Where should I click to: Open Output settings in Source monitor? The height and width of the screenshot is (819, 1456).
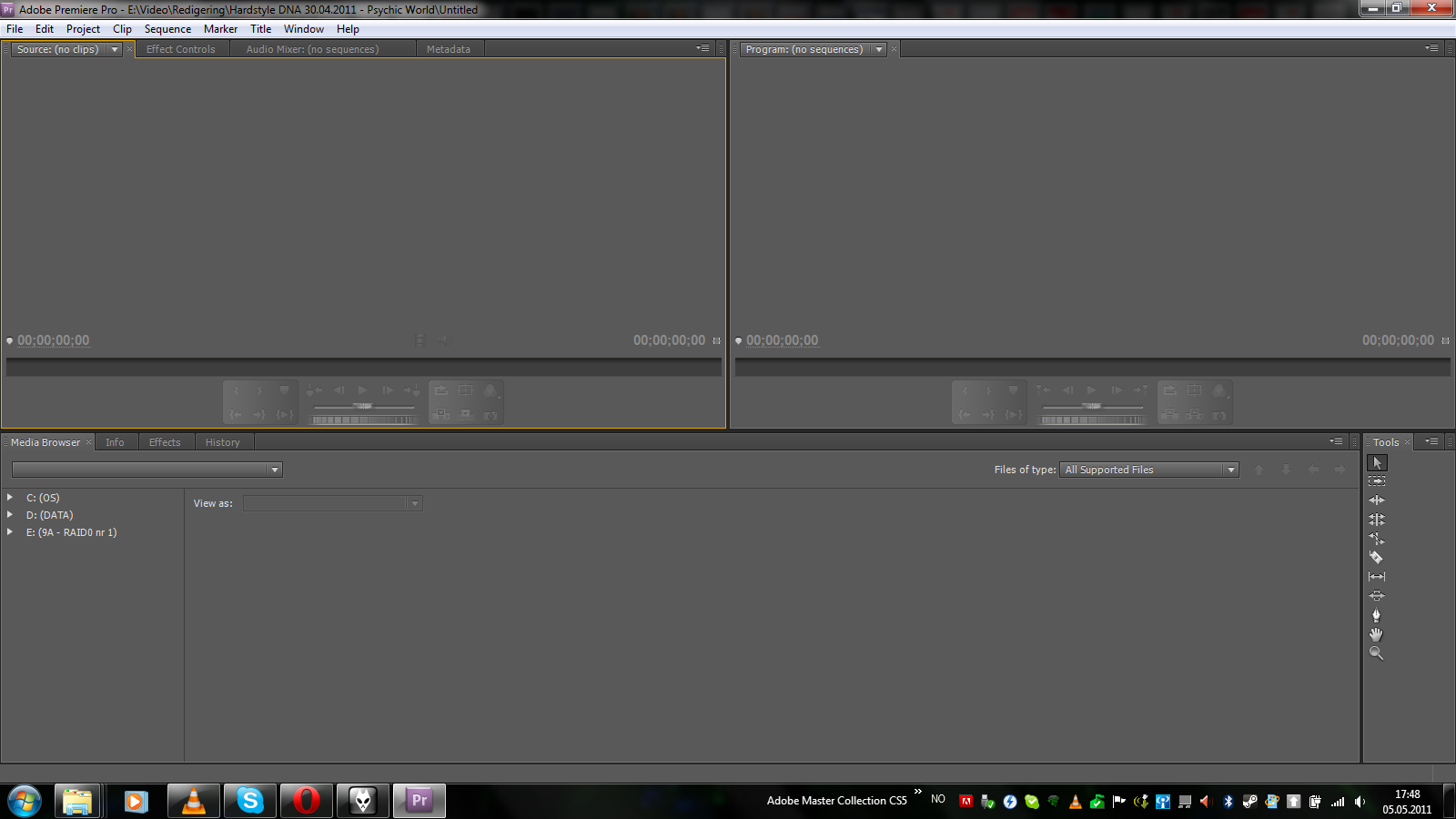pos(490,391)
